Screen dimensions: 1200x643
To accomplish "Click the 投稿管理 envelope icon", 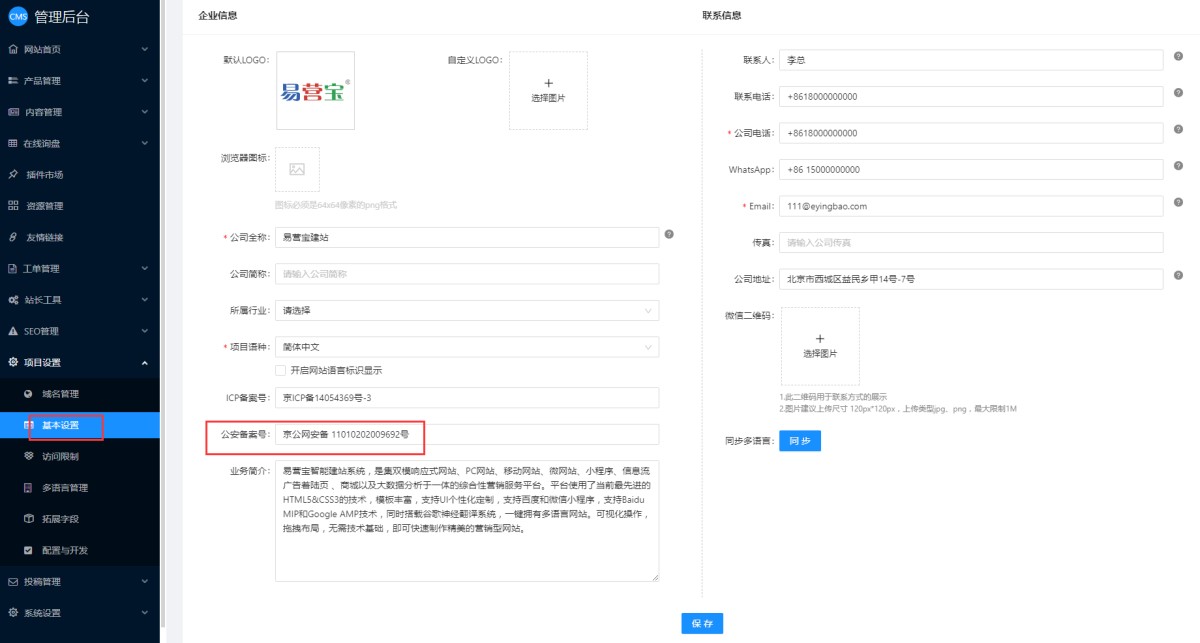I will pyautogui.click(x=13, y=581).
